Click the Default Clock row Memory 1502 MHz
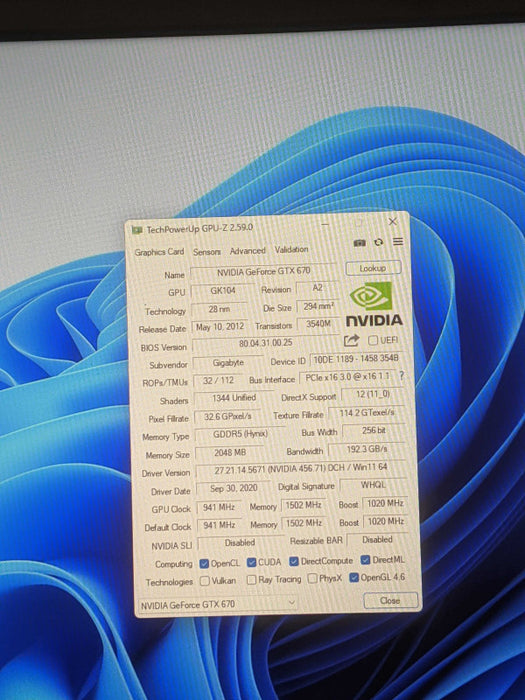 [304, 523]
